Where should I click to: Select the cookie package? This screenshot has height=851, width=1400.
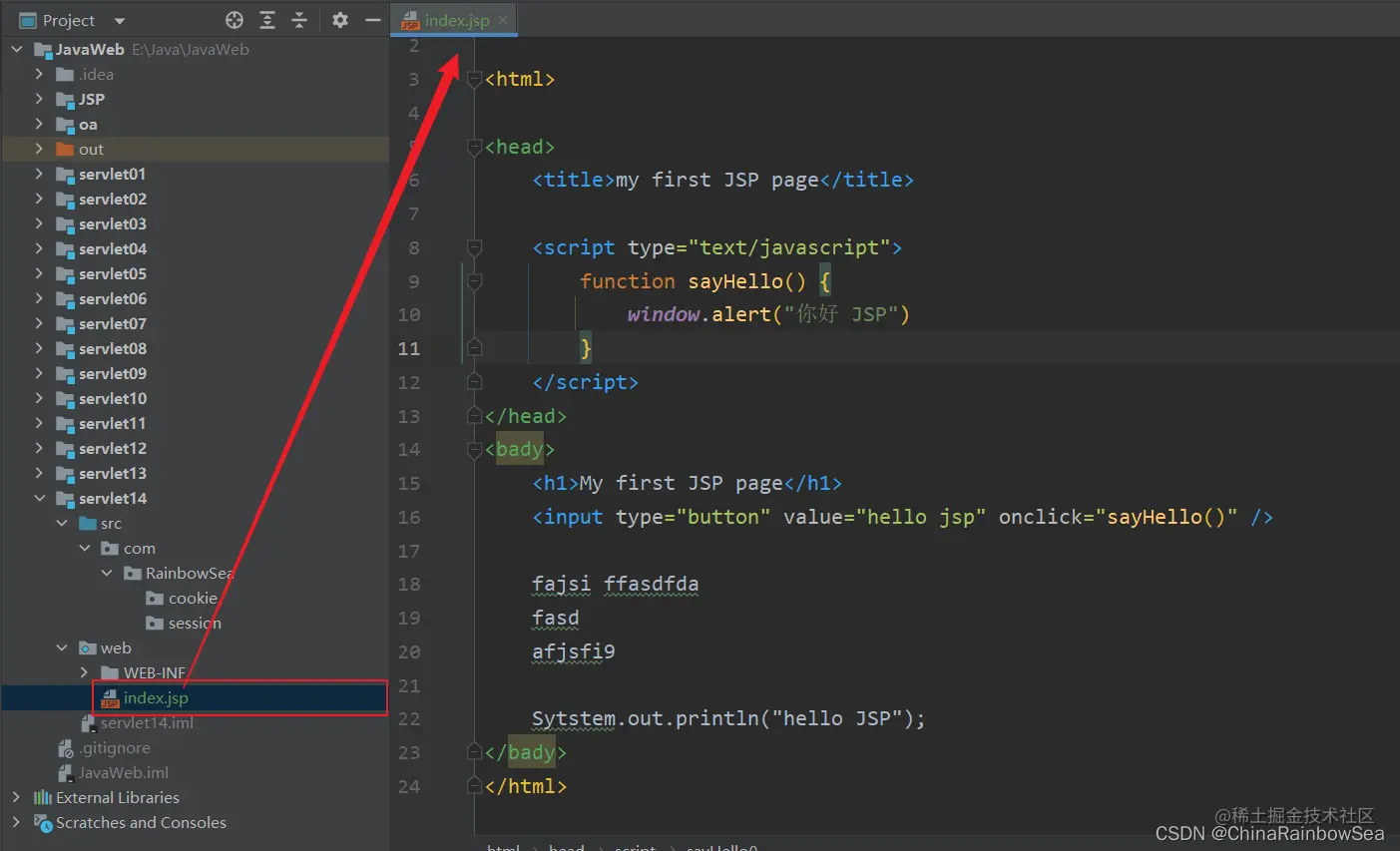click(x=193, y=598)
